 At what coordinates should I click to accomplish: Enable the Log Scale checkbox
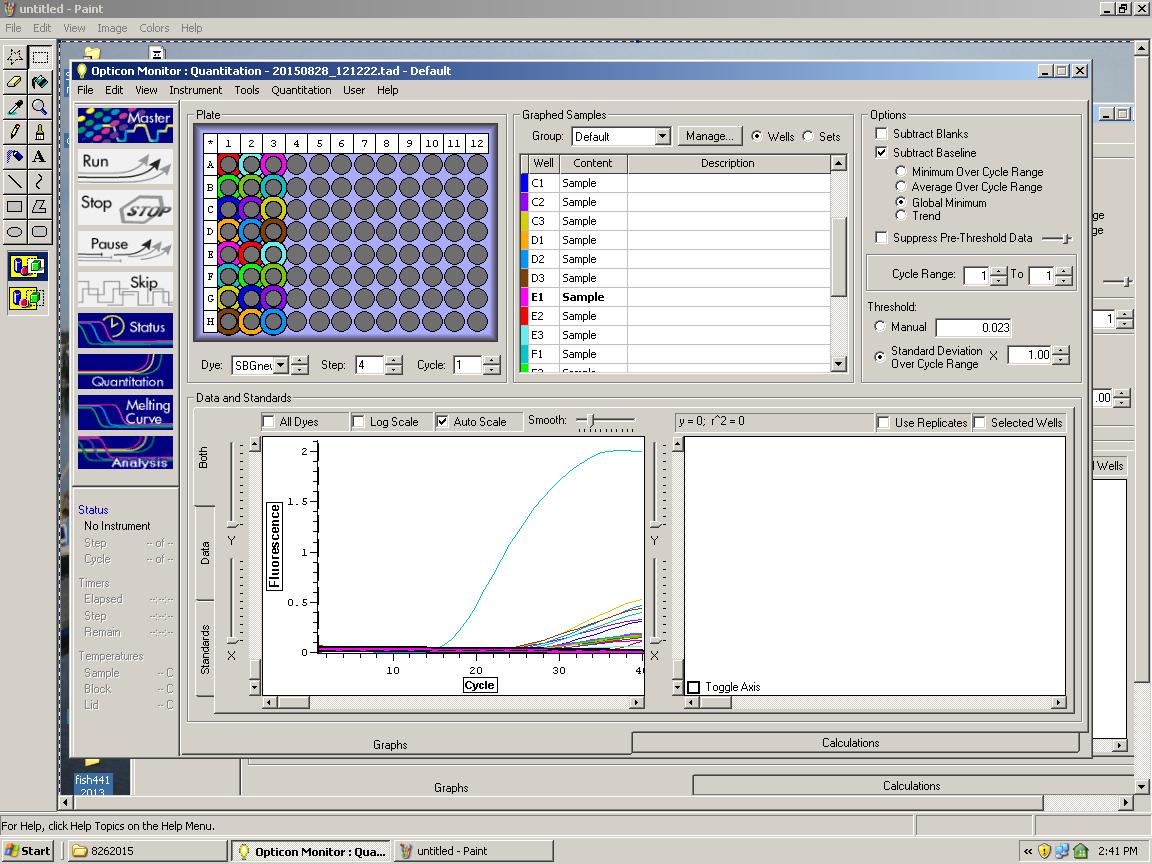[x=358, y=422]
